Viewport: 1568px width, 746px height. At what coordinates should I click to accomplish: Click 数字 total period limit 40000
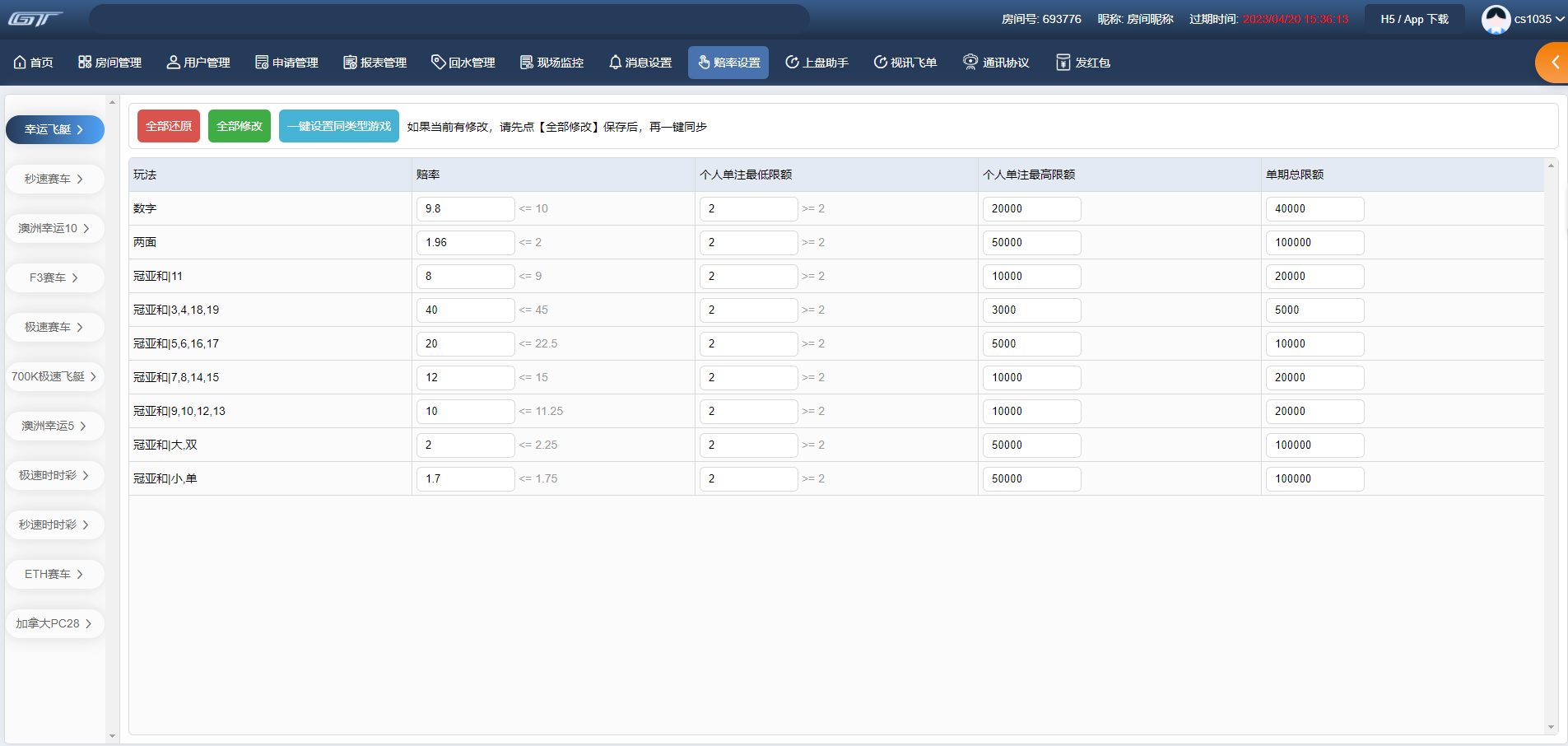point(1315,208)
